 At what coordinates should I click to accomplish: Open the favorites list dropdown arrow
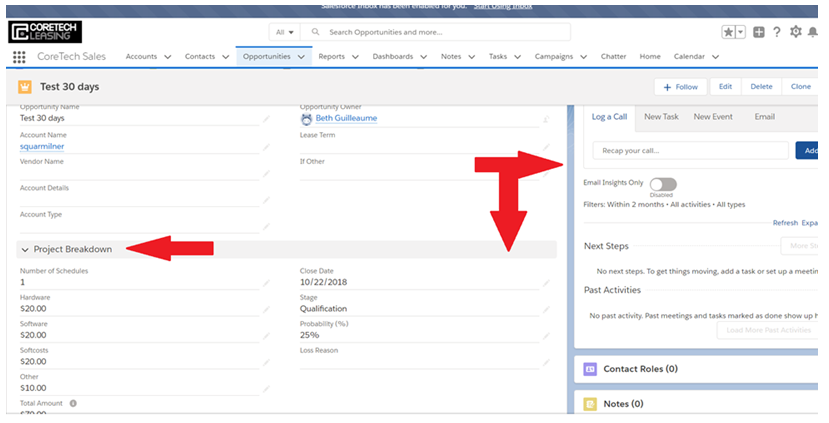click(x=741, y=32)
